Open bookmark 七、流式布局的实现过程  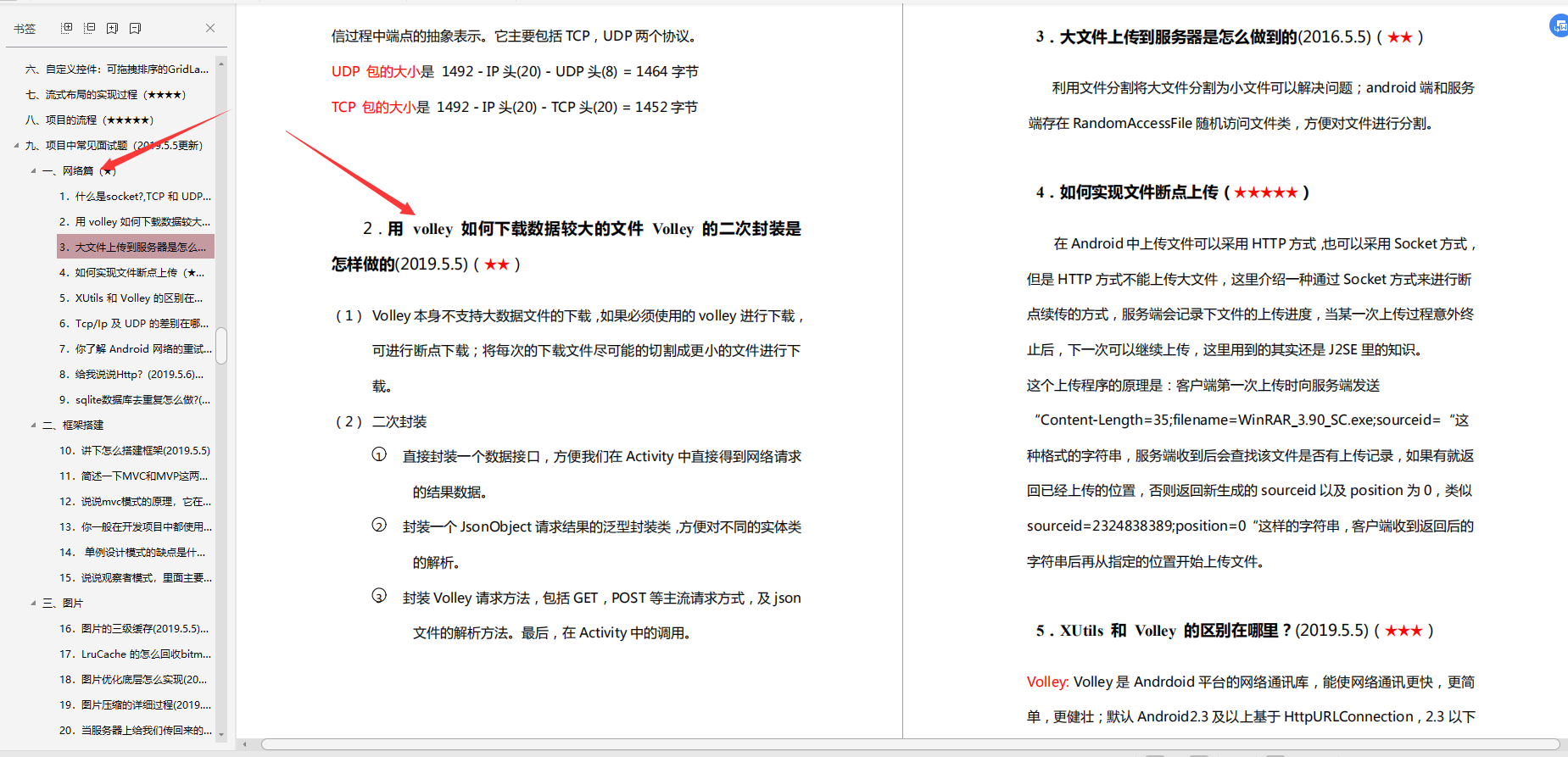tap(106, 94)
